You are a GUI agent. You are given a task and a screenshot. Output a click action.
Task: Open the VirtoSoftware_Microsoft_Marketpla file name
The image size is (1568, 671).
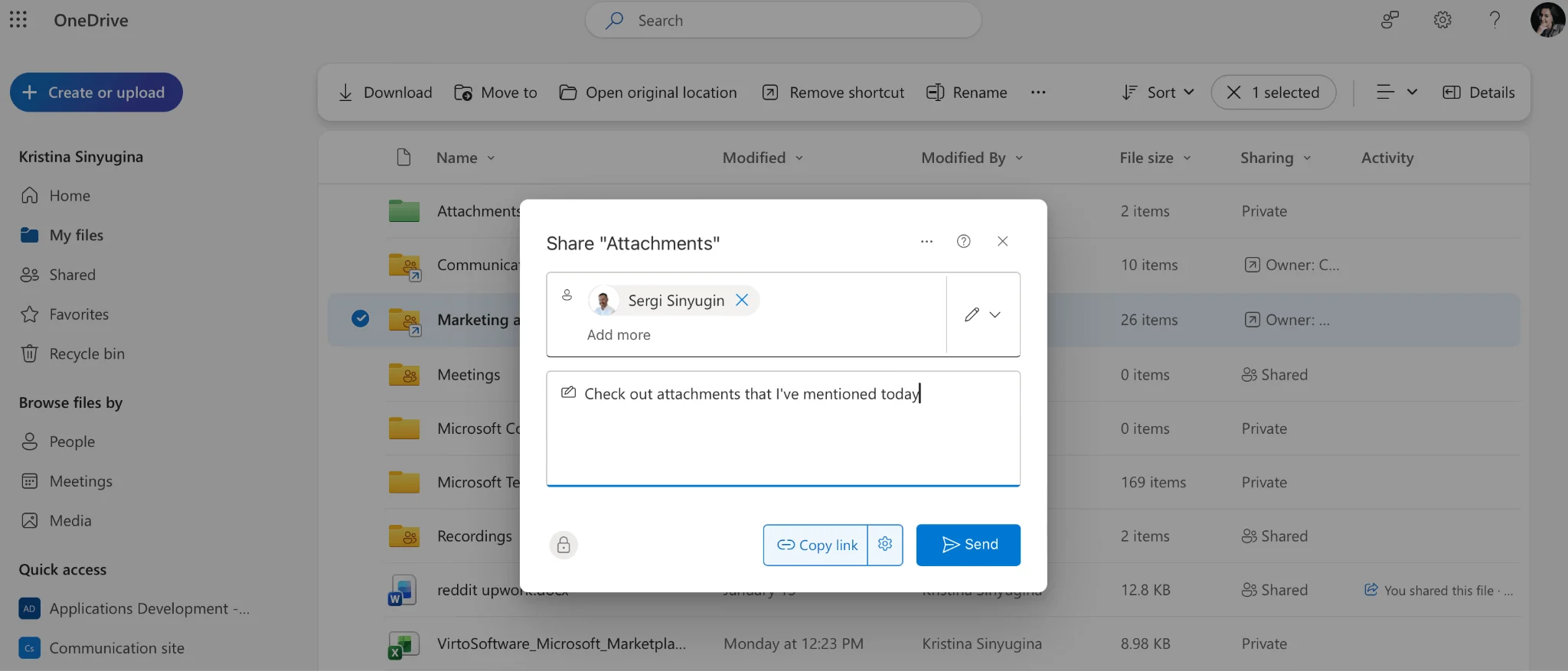click(561, 644)
